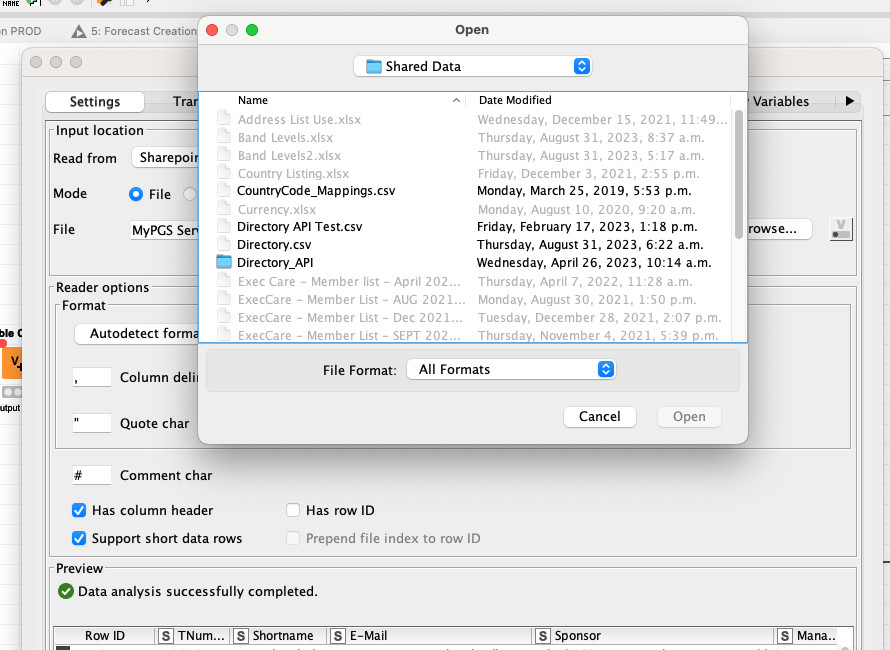Open the Read from Sharepoint dropdown
Screen dimensions: 890x650
click(165, 157)
